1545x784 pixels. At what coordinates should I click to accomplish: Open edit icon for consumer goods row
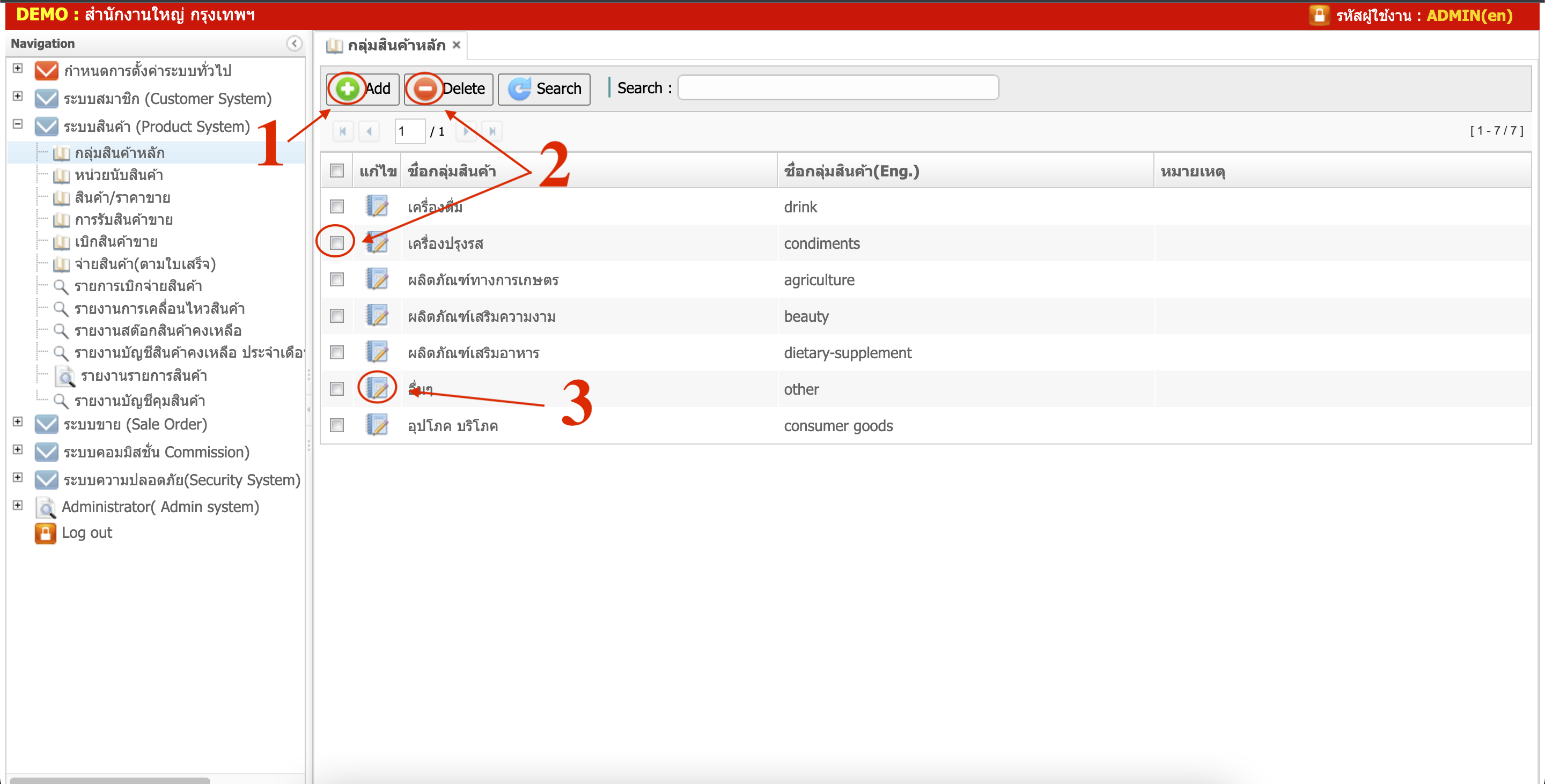coord(377,426)
